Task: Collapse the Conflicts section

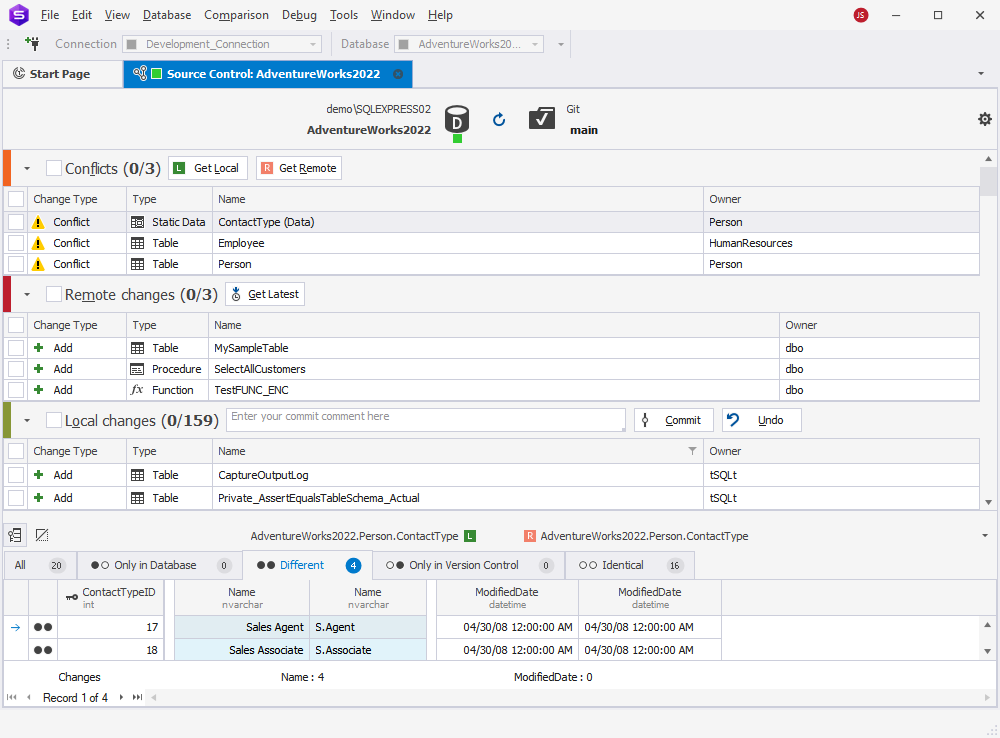Action: coord(27,168)
